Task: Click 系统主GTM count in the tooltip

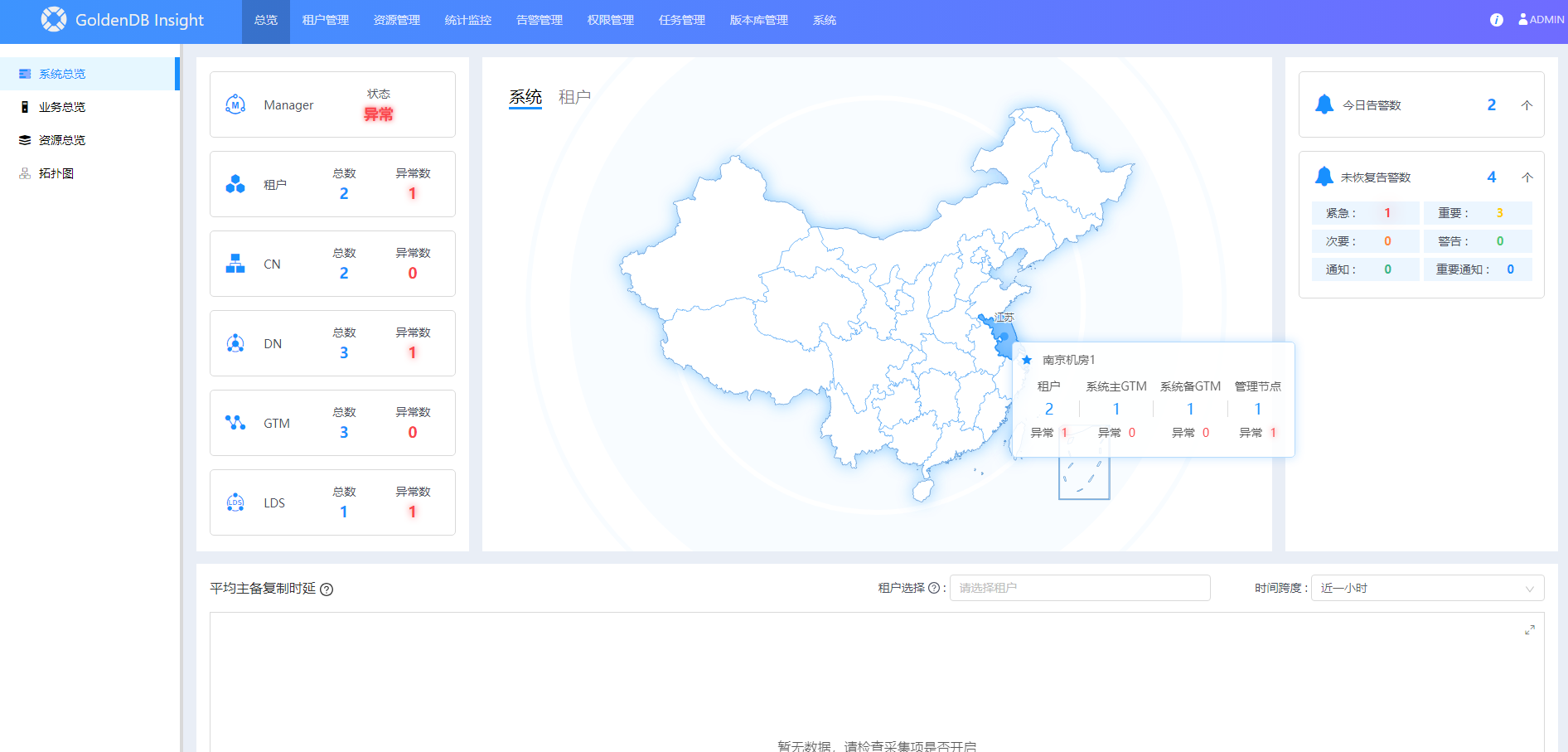Action: (x=1116, y=409)
